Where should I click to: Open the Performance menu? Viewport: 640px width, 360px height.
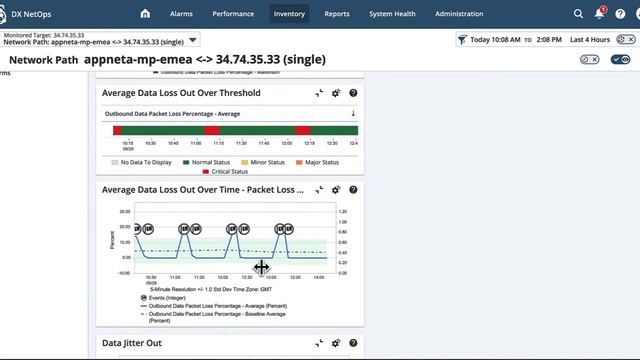(x=233, y=14)
